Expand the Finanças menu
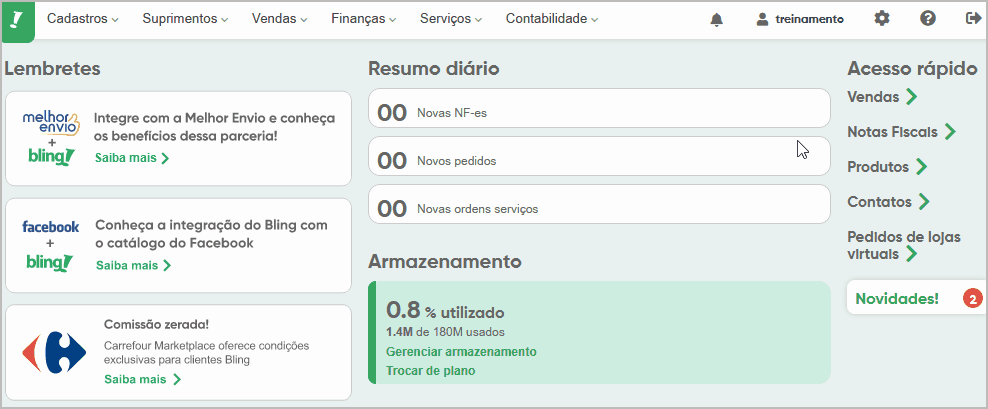 pos(364,19)
